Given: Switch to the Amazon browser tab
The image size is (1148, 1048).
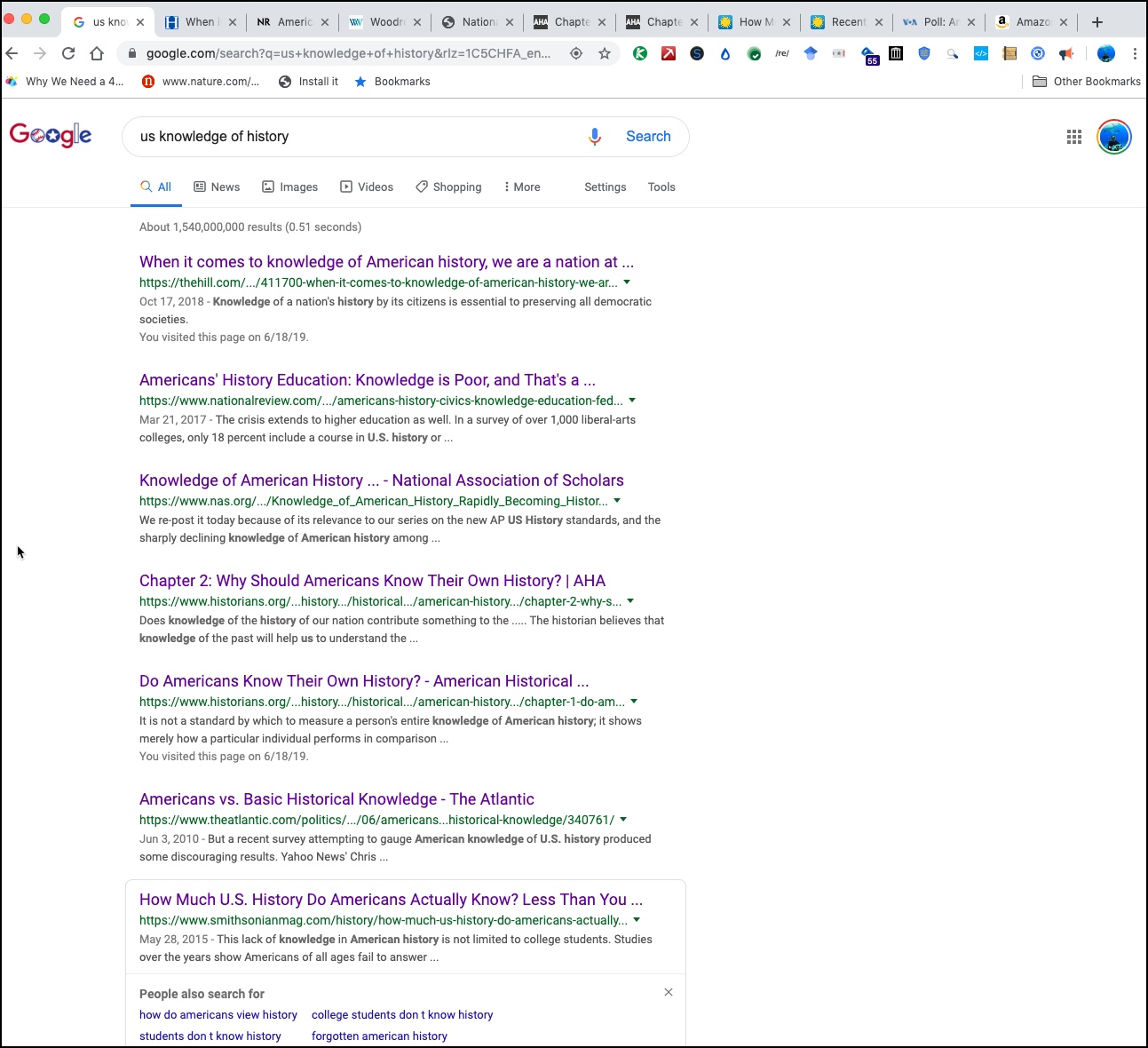Looking at the screenshot, I should [1031, 22].
